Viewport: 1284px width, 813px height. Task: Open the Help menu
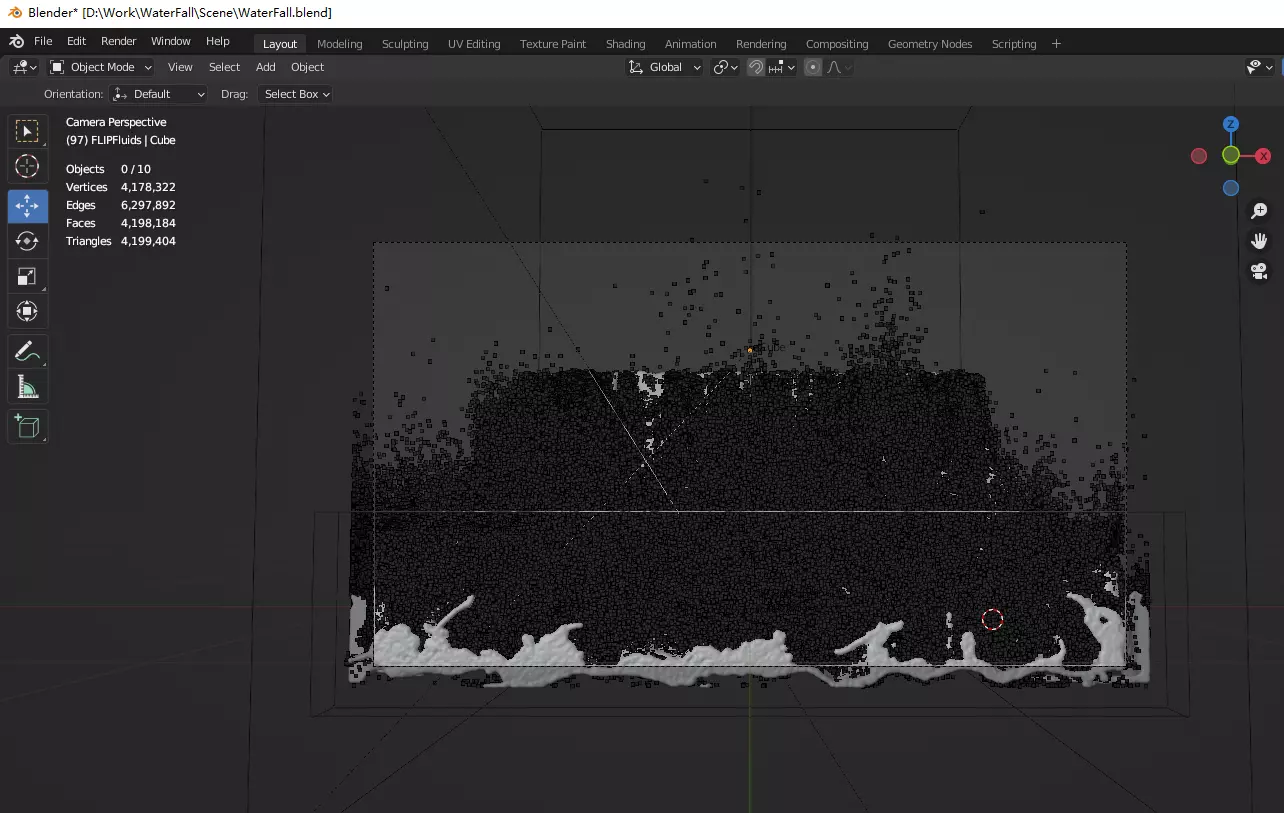tap(218, 41)
